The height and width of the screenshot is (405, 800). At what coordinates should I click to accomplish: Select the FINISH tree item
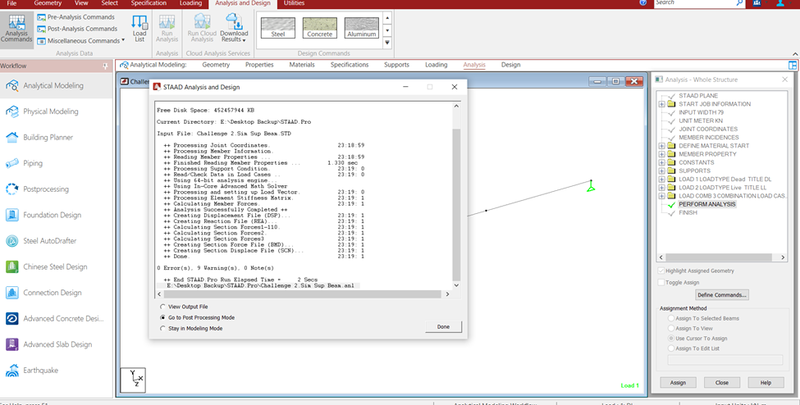[x=687, y=213]
